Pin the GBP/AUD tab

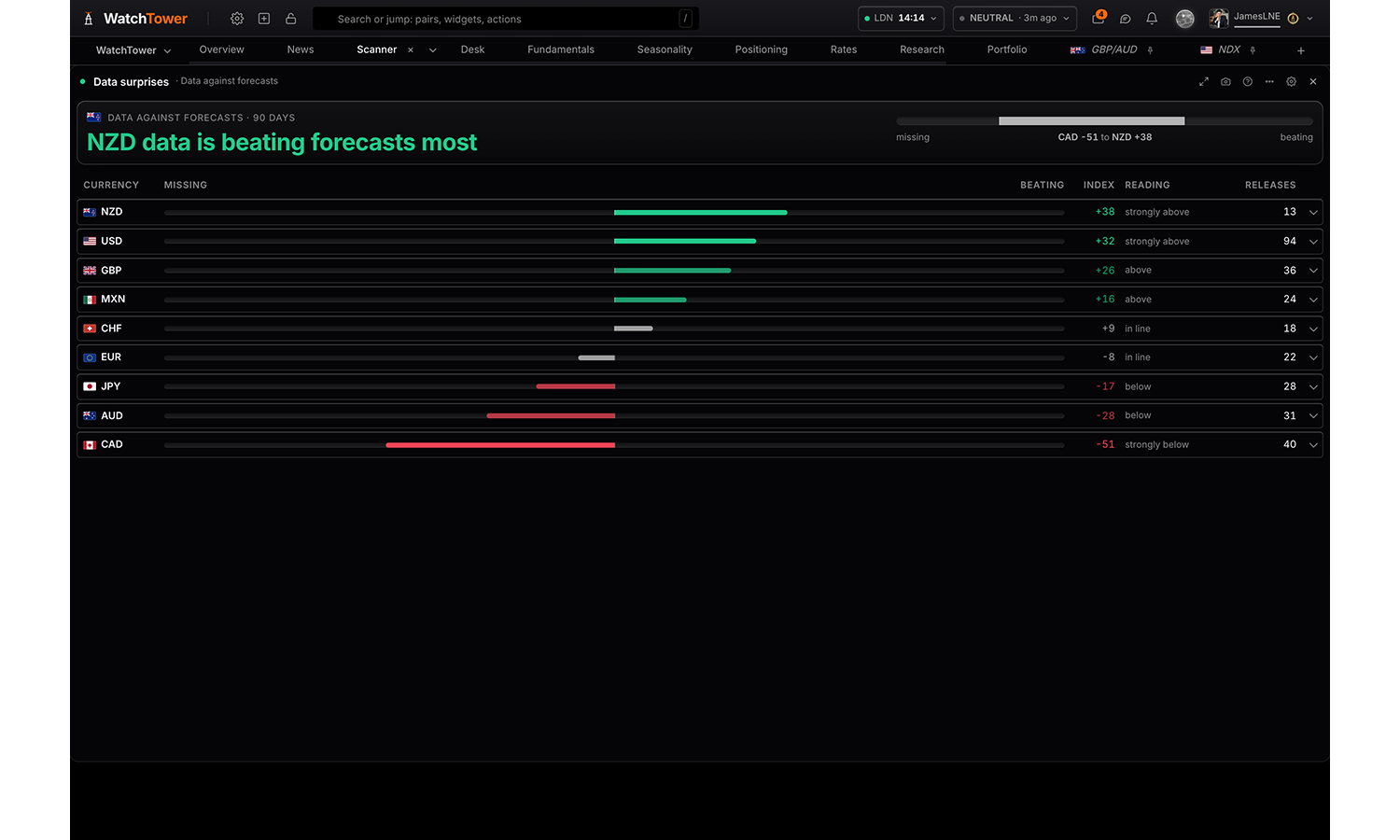[x=1150, y=50]
